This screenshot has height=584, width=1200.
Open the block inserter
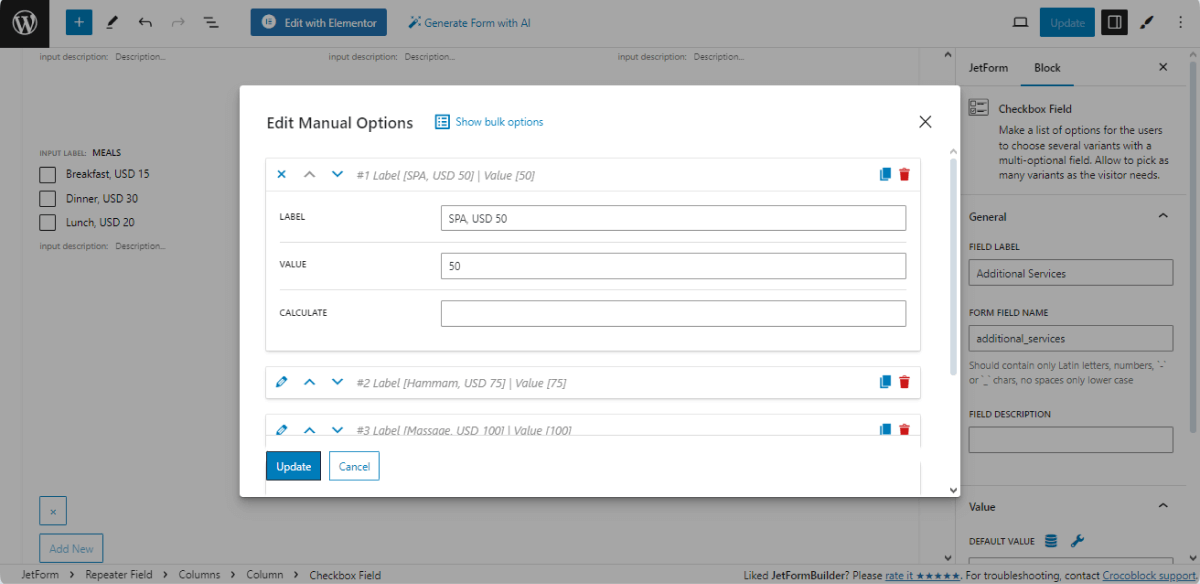(x=78, y=21)
